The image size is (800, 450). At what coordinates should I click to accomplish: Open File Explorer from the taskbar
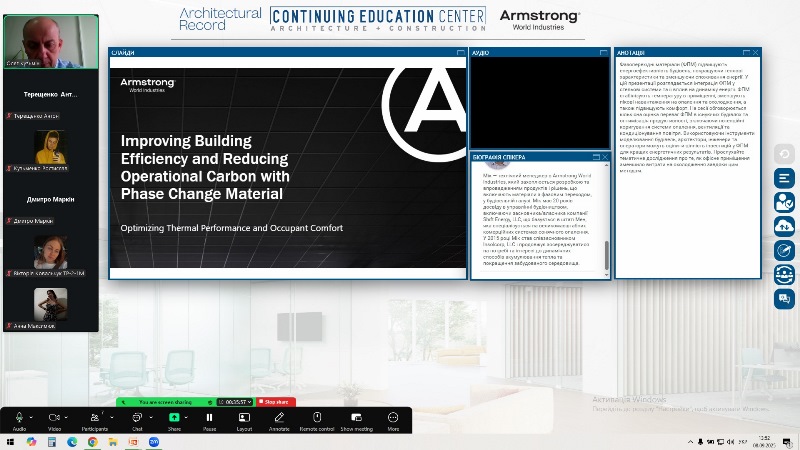(113, 442)
